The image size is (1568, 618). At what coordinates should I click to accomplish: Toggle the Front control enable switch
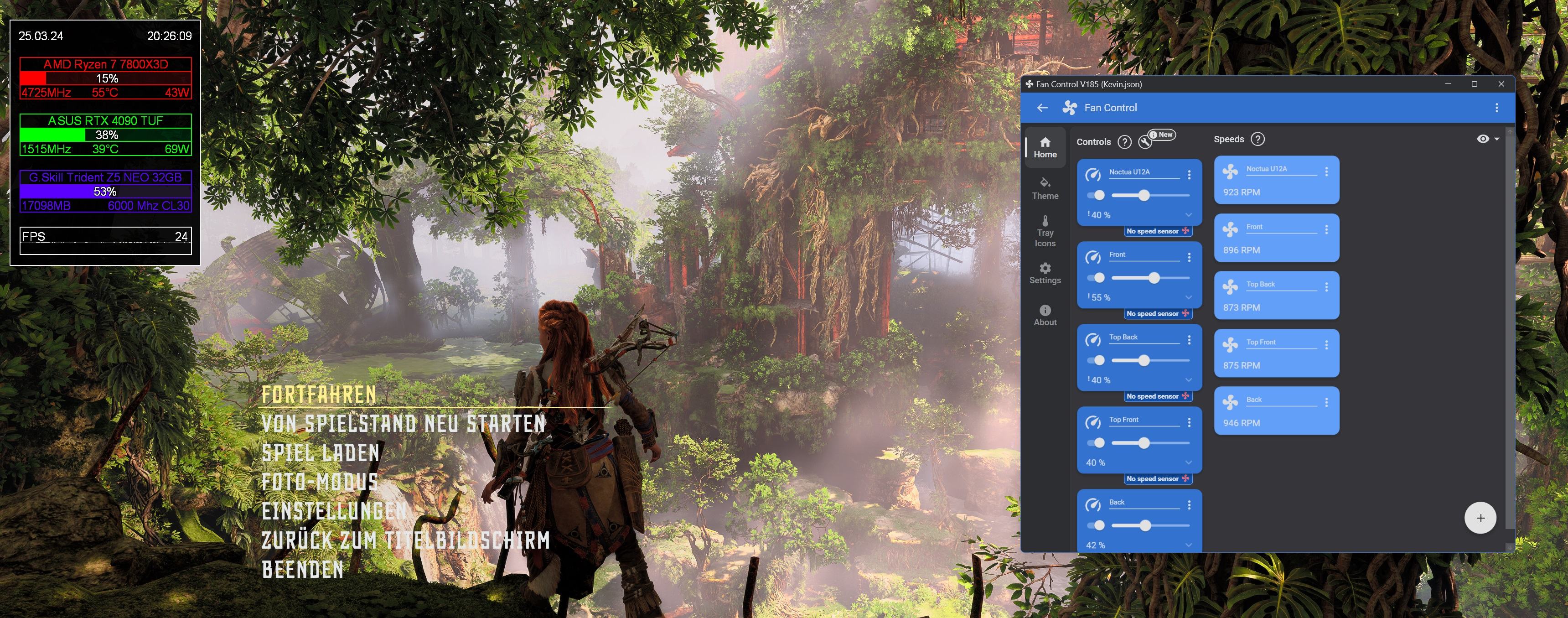pyautogui.click(x=1096, y=278)
